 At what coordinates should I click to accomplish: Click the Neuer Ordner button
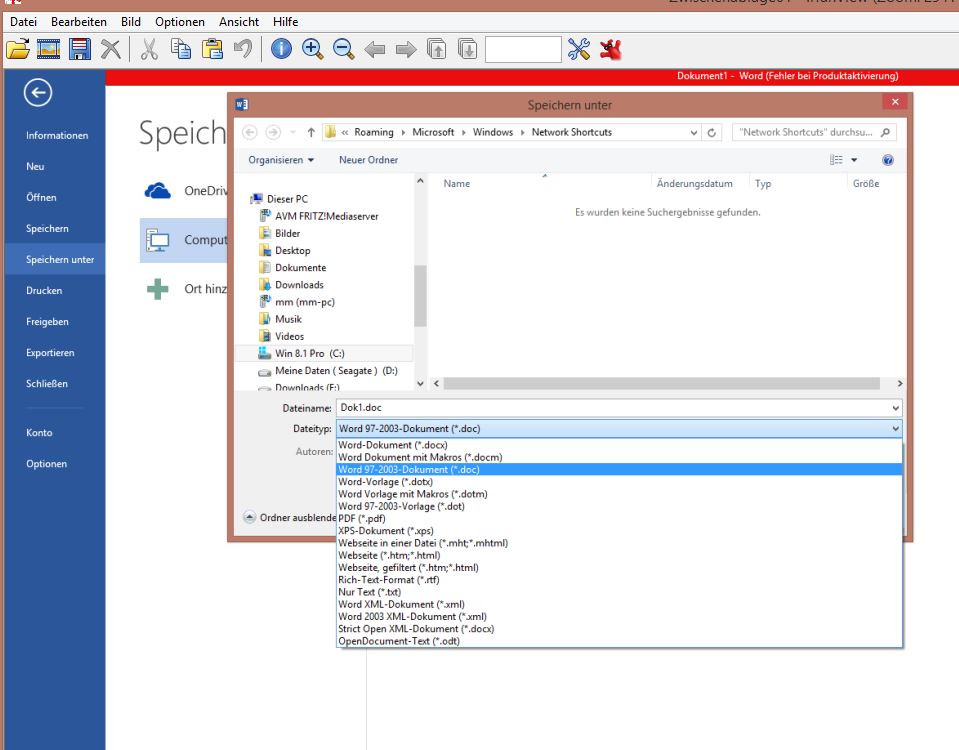click(x=368, y=160)
